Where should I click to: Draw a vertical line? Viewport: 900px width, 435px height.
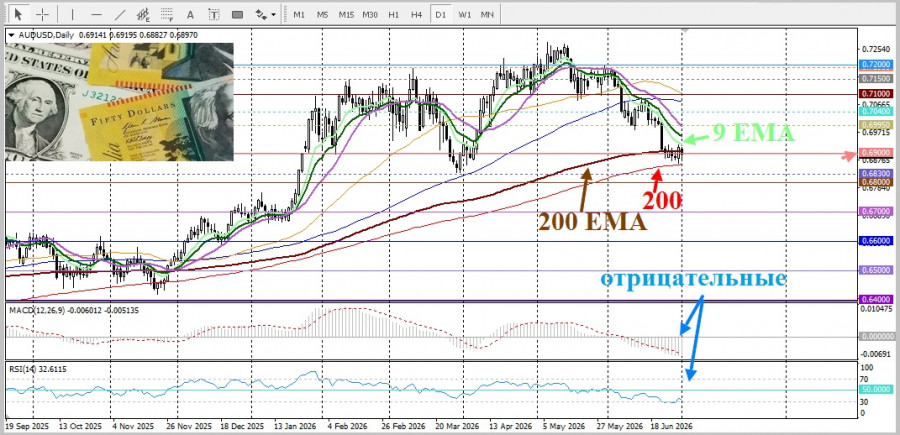[72, 14]
